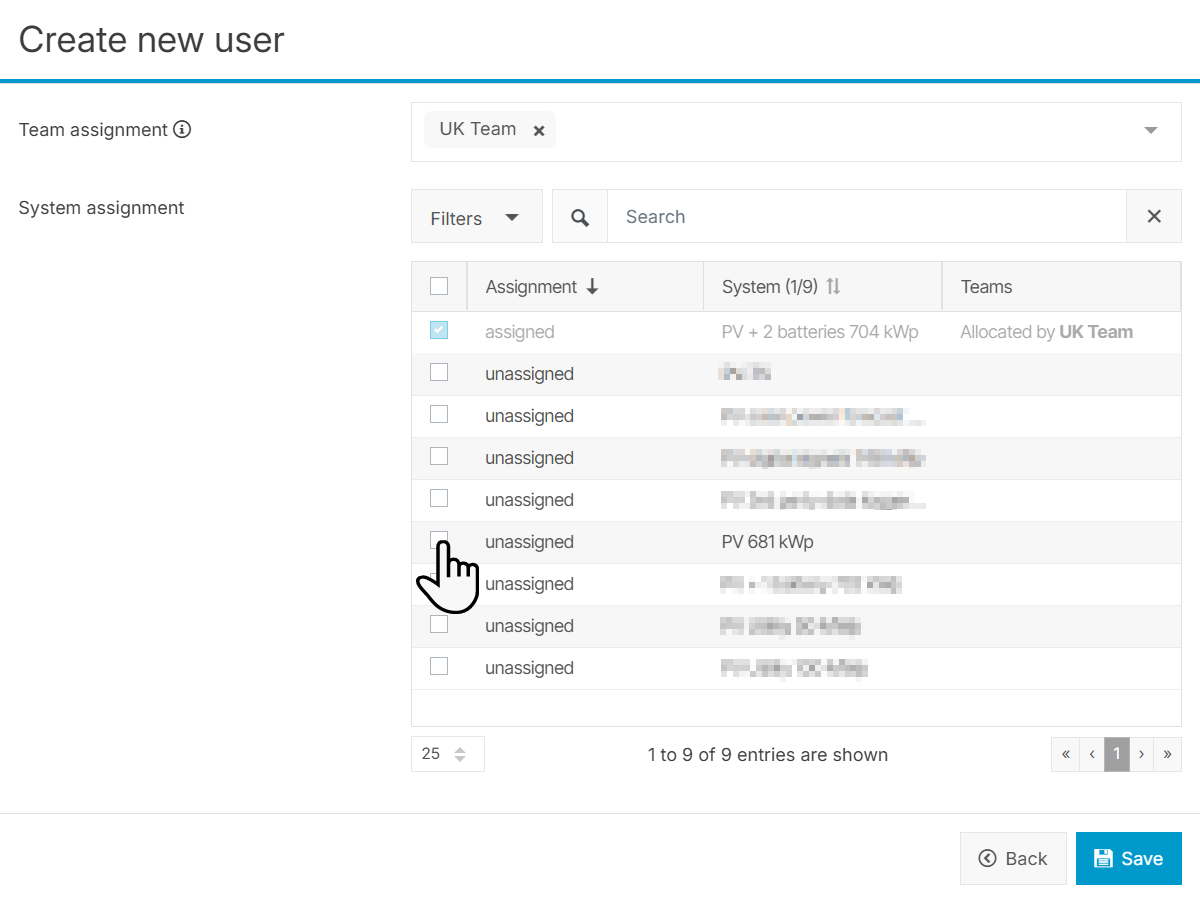1200x903 pixels.
Task: Save the new user
Action: click(x=1129, y=857)
